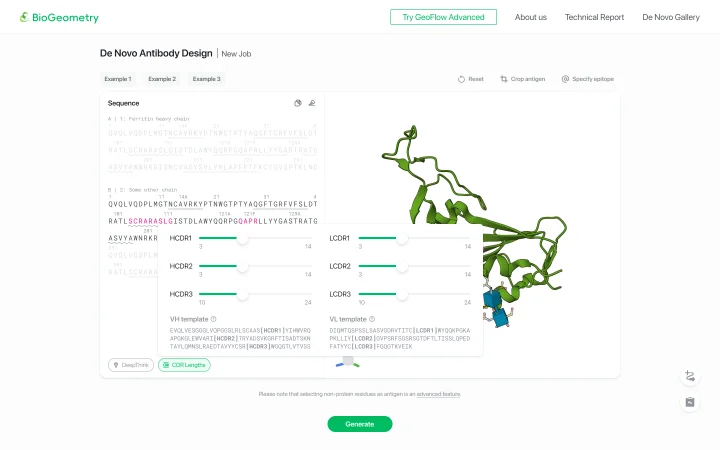This screenshot has height=450, width=720.
Task: Open the De Novo Gallery page
Action: [x=671, y=17]
